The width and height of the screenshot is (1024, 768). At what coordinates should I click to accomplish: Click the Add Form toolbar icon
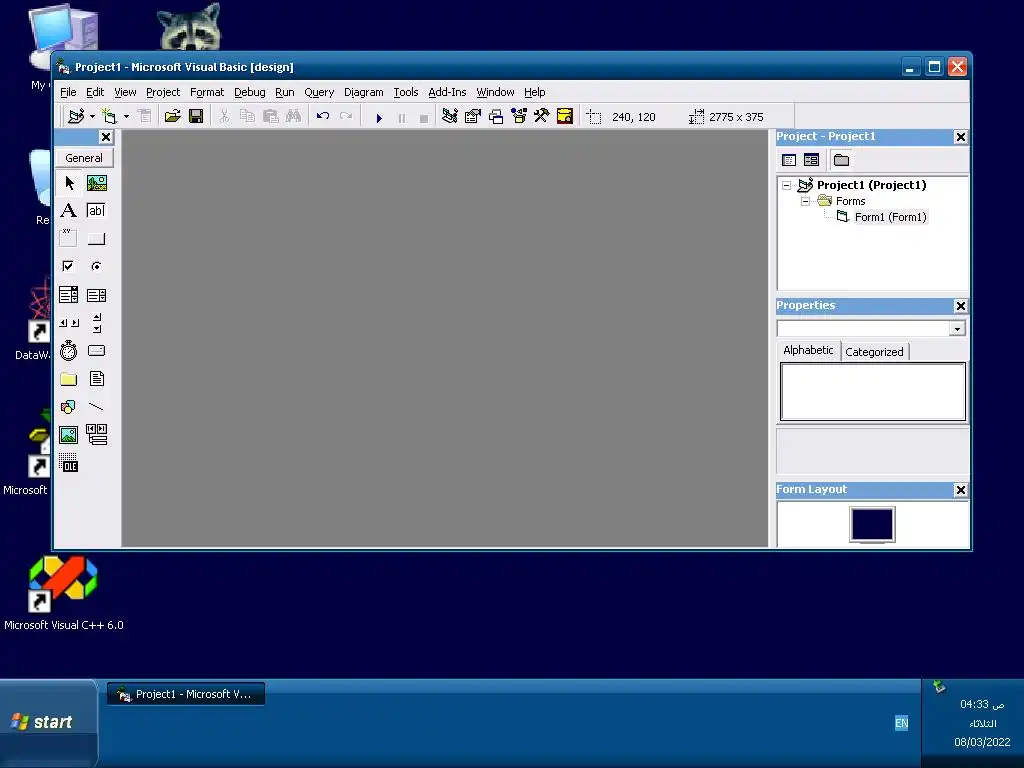pos(109,116)
